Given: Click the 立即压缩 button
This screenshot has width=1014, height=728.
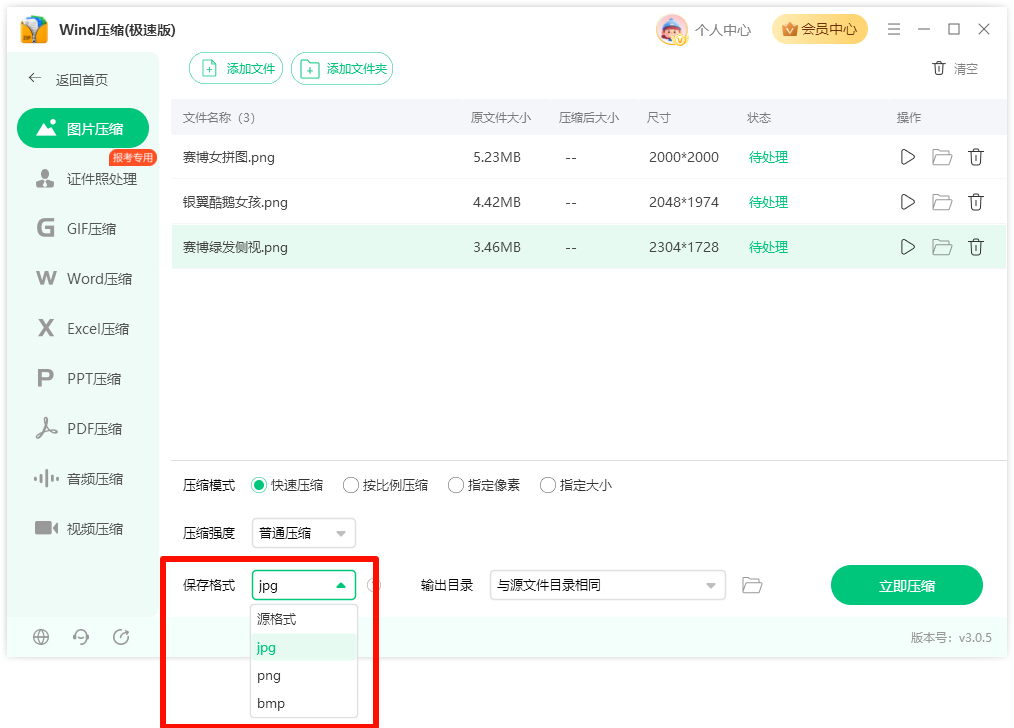Looking at the screenshot, I should coord(907,585).
